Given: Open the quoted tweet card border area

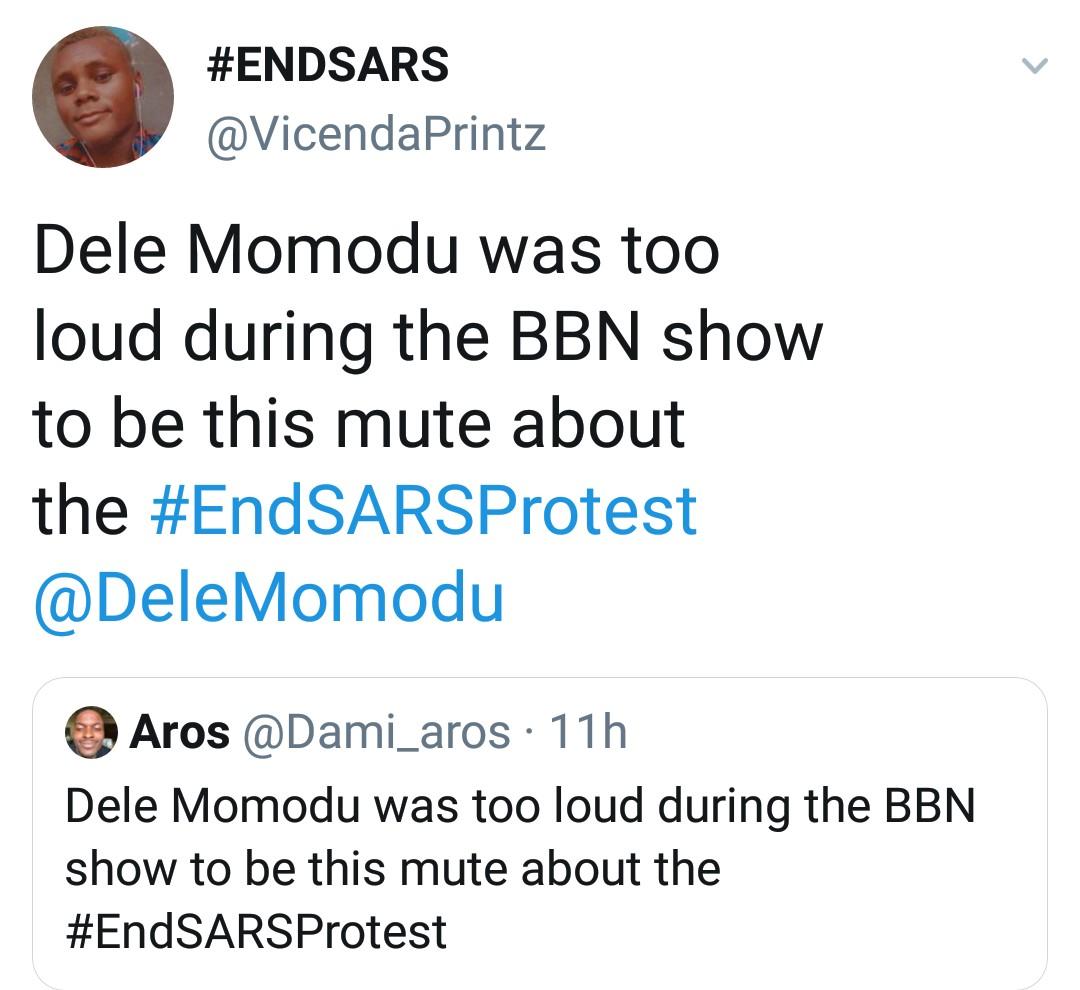Looking at the screenshot, I should pyautogui.click(x=540, y=834).
